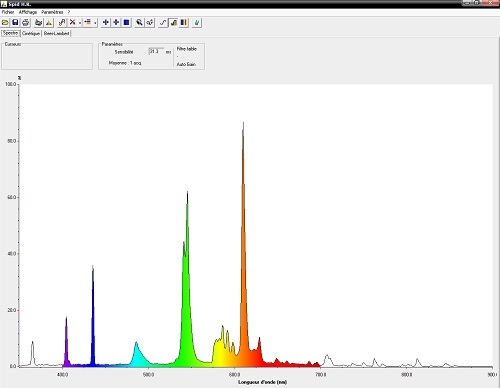Click the toolbar icon right of the printer

[39, 23]
